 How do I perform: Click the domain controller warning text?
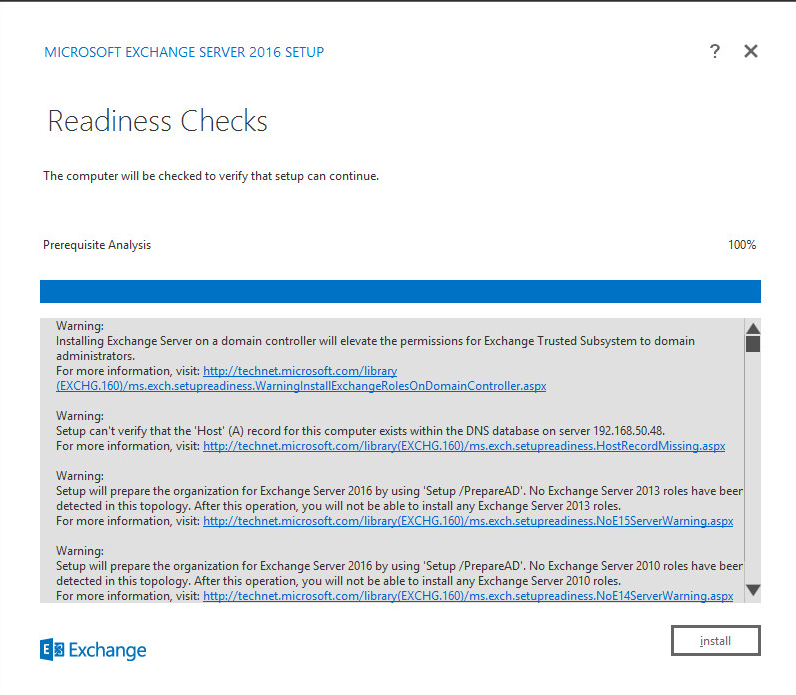click(375, 341)
